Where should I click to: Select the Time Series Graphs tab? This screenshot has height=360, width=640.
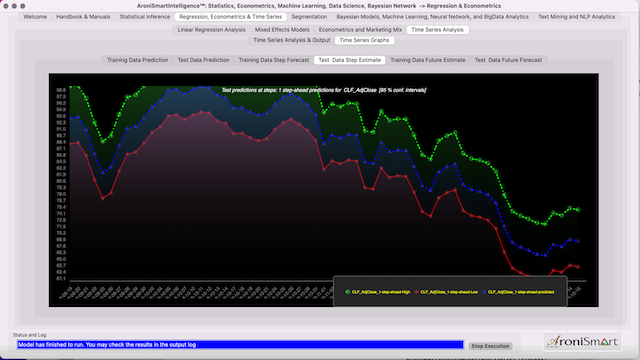[364, 40]
